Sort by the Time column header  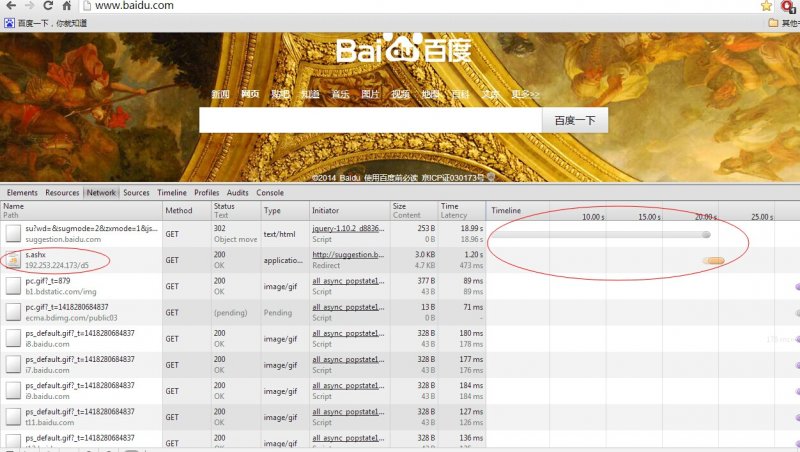pyautogui.click(x=461, y=210)
